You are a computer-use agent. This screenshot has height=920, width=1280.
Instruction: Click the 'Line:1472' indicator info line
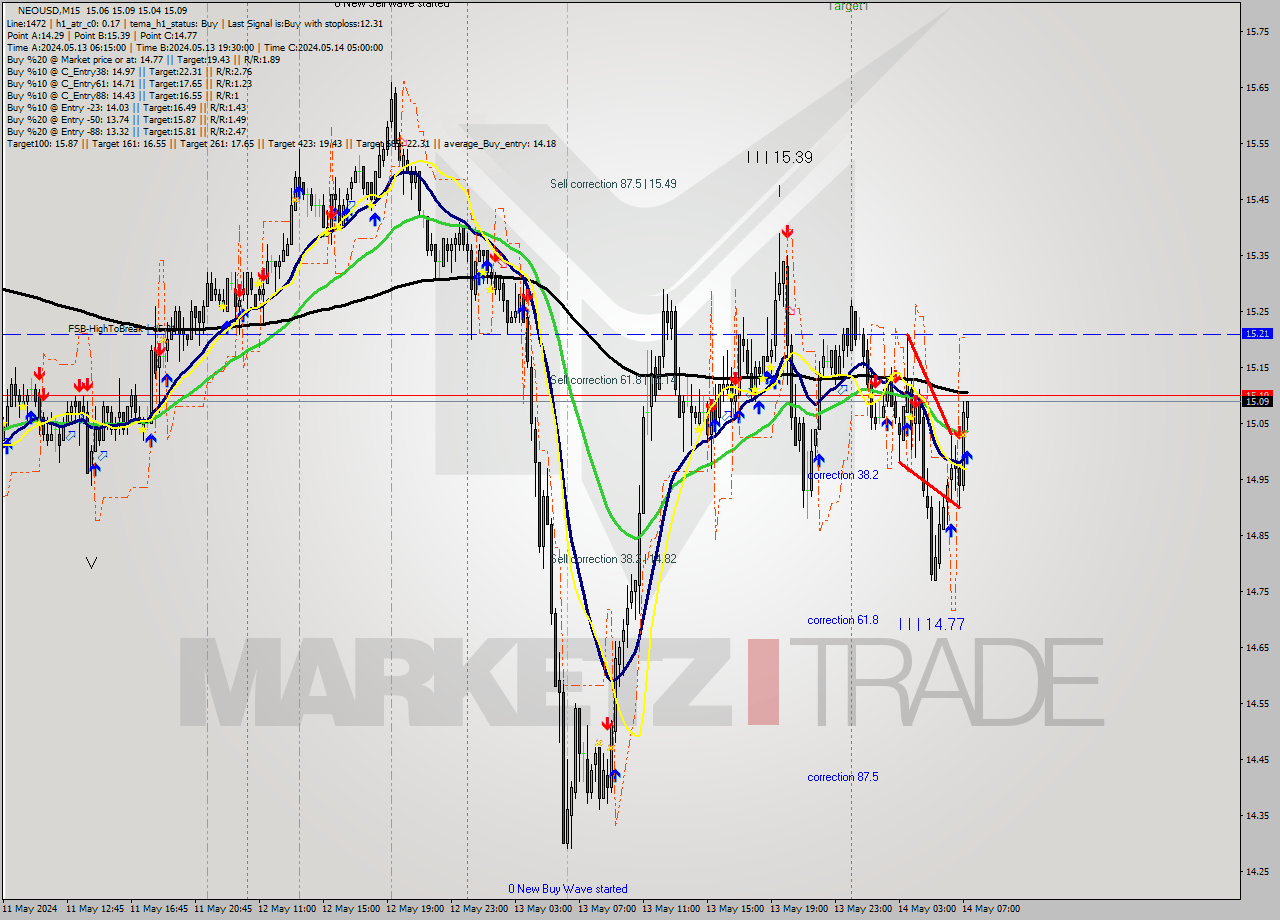pos(194,23)
